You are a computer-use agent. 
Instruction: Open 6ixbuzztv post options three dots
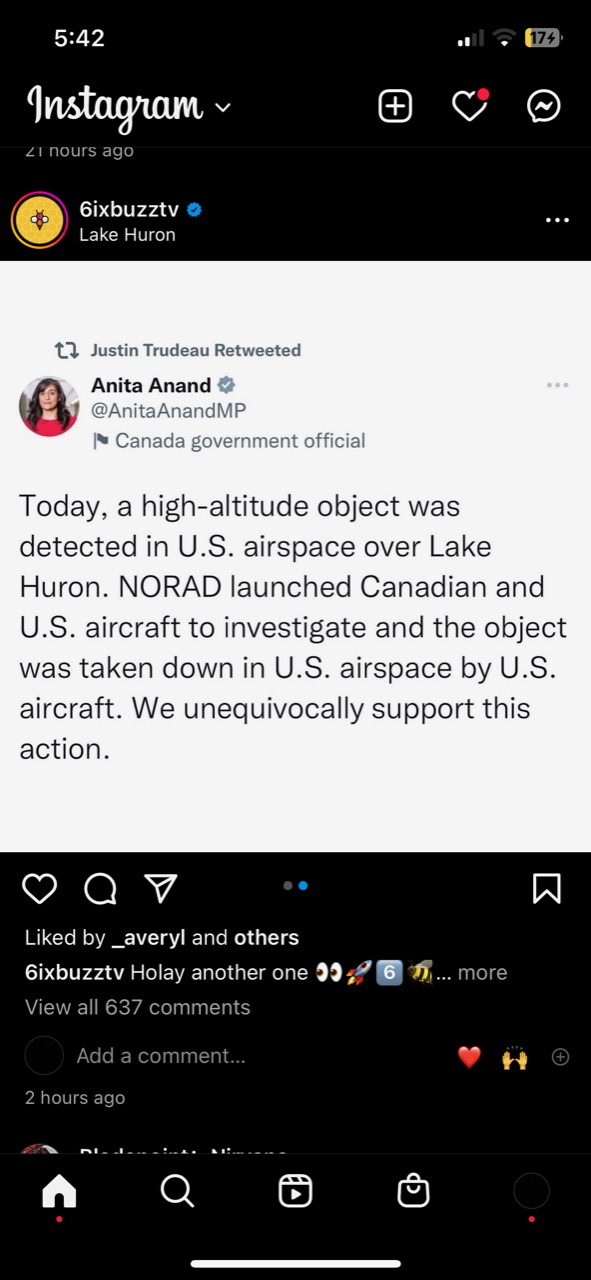coord(557,220)
